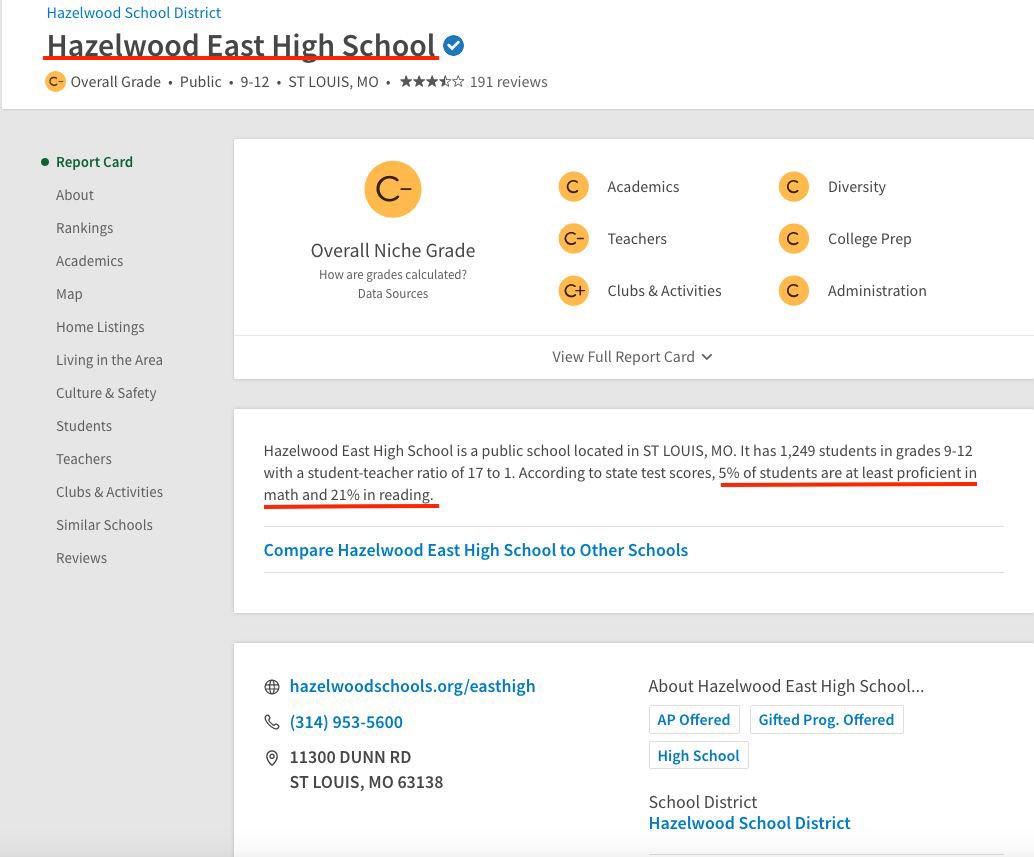Click the Teachers C- grade badge
Image resolution: width=1034 pixels, height=857 pixels.
[573, 239]
